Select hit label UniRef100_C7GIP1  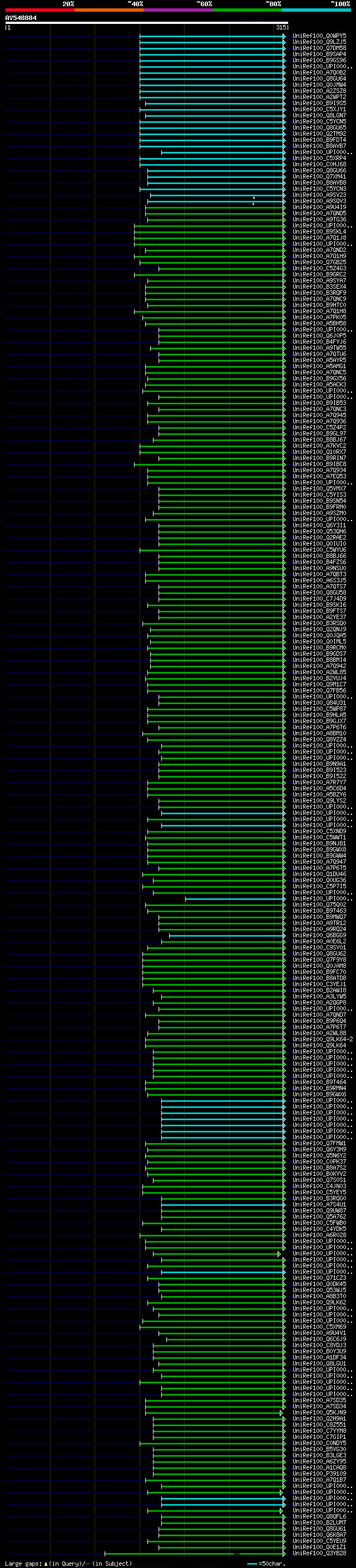coord(319,1437)
